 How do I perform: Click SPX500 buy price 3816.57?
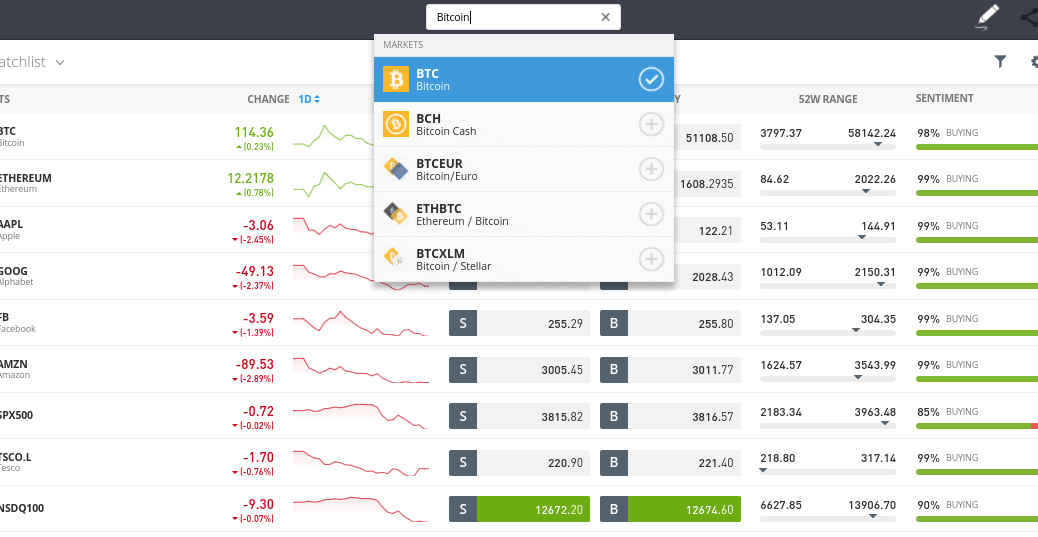pos(684,416)
